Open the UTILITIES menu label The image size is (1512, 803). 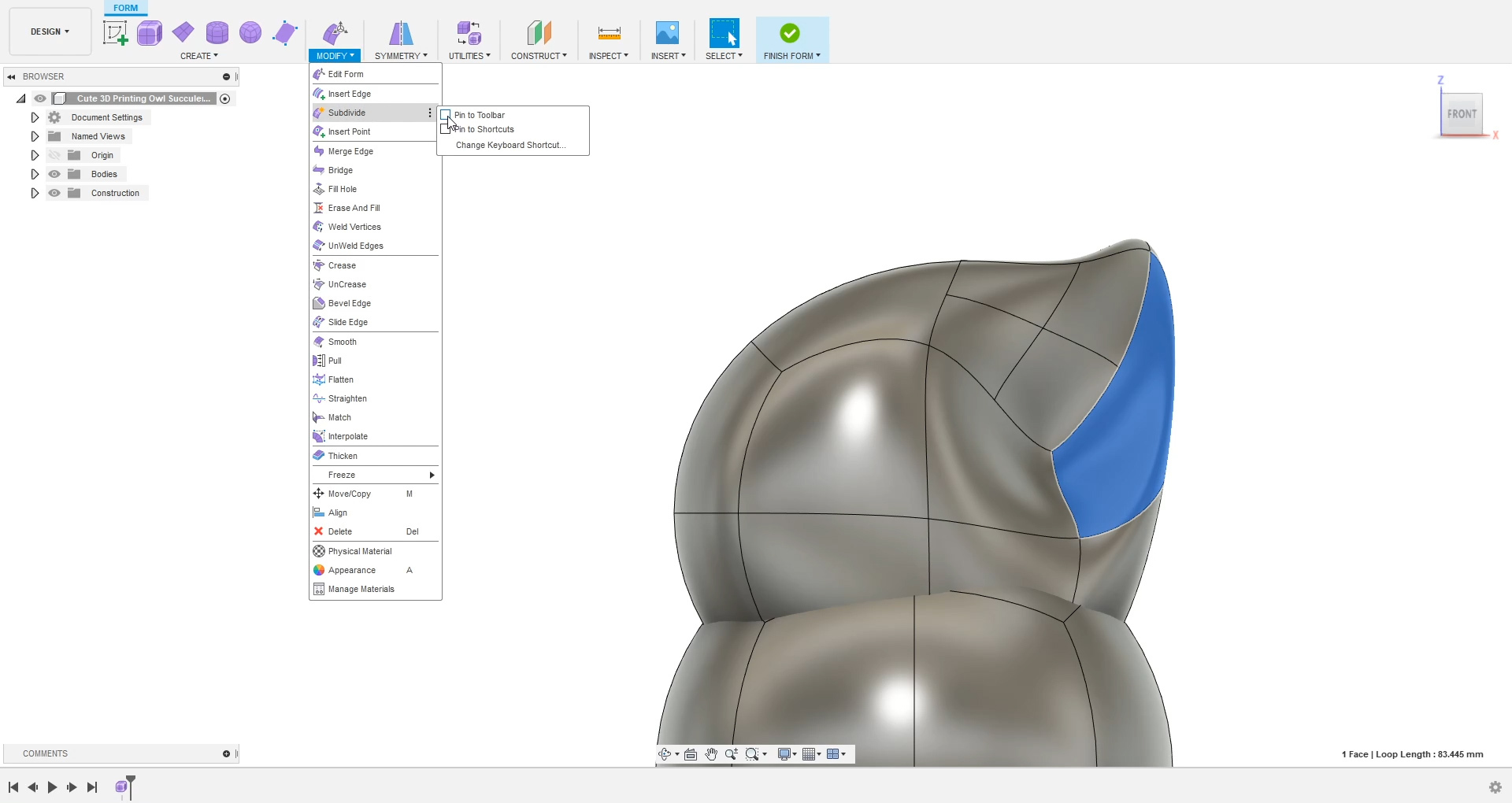[x=469, y=56]
